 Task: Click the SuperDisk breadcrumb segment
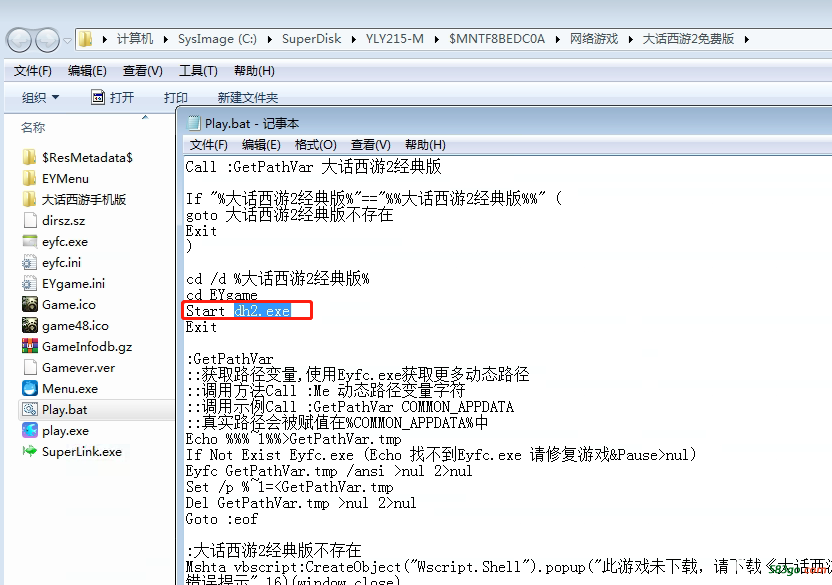(x=311, y=39)
